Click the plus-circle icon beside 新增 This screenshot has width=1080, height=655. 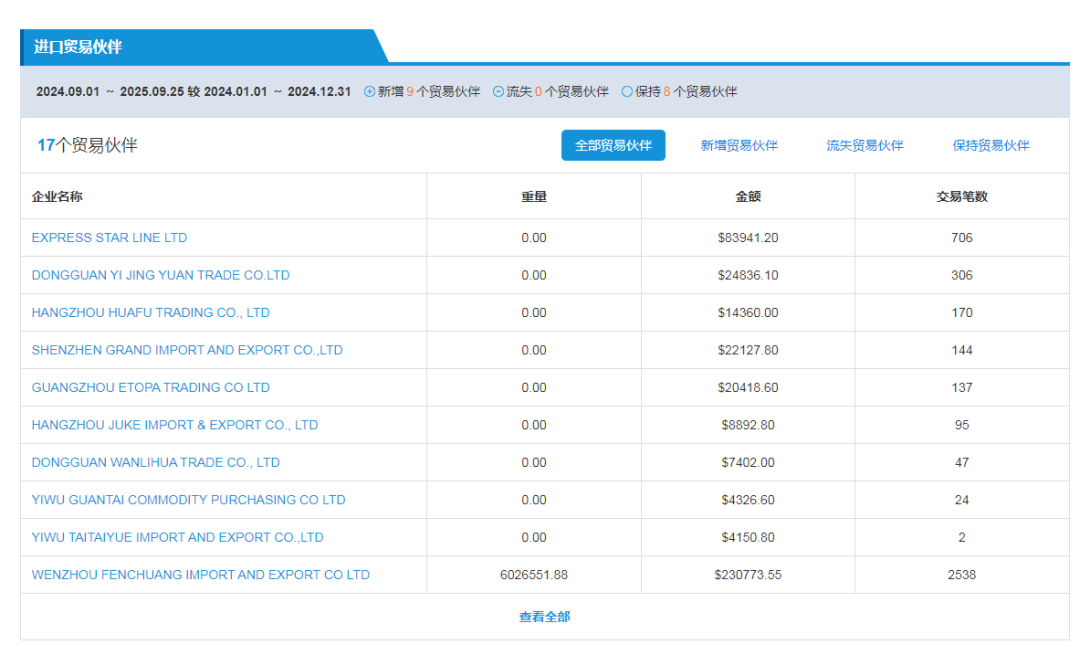coord(370,92)
